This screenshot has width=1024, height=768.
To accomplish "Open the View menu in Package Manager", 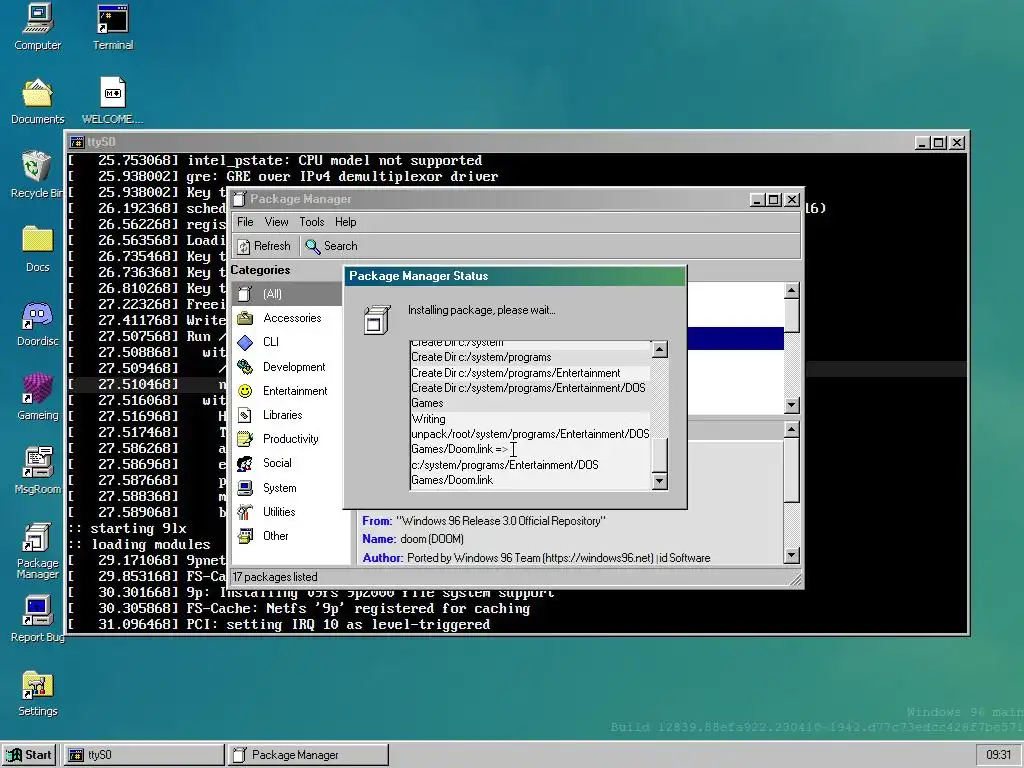I will tap(276, 222).
